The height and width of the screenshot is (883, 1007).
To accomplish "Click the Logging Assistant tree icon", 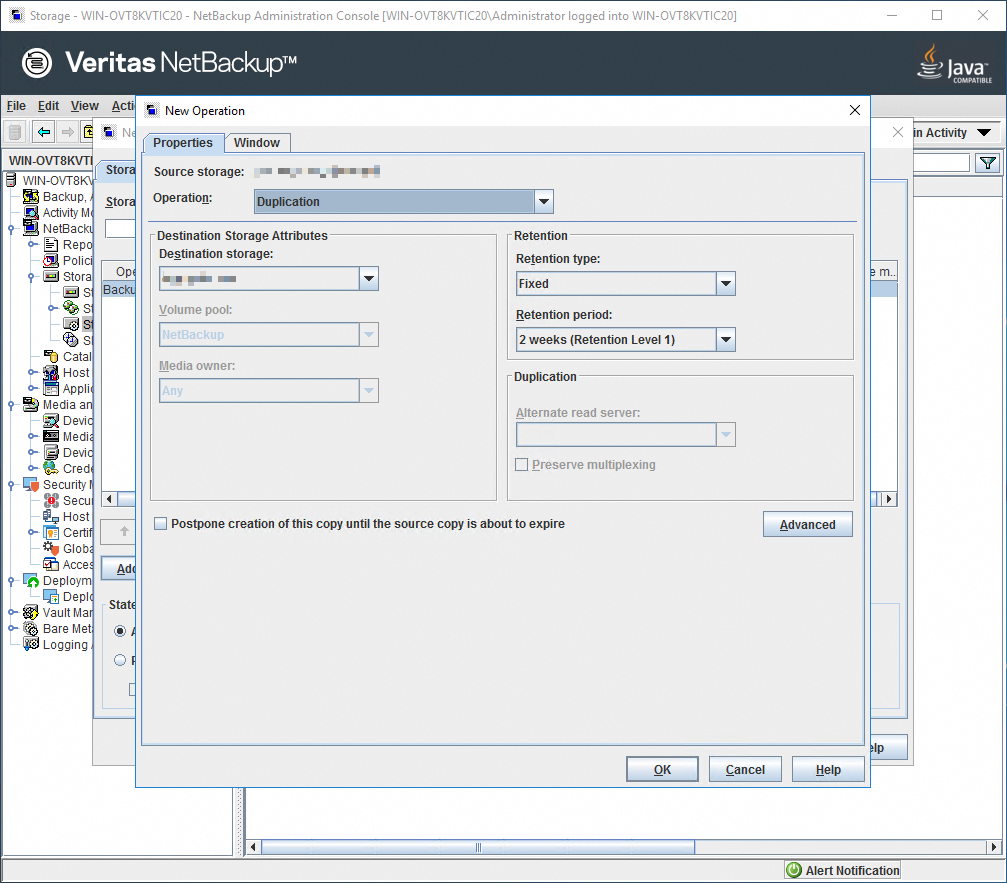I will [32, 645].
